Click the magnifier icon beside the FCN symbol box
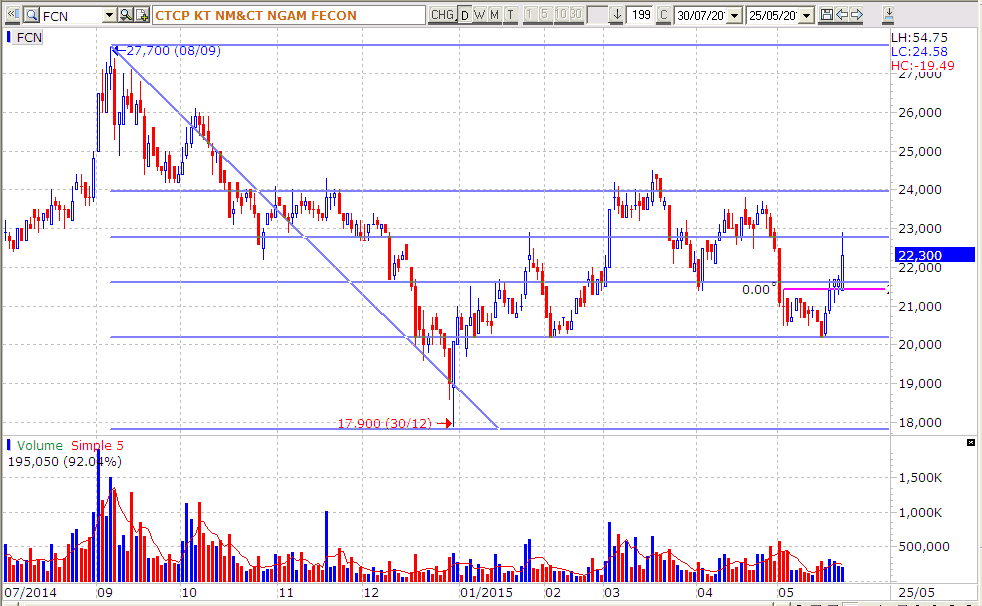Screen dimensions: 982x606 (31, 15)
